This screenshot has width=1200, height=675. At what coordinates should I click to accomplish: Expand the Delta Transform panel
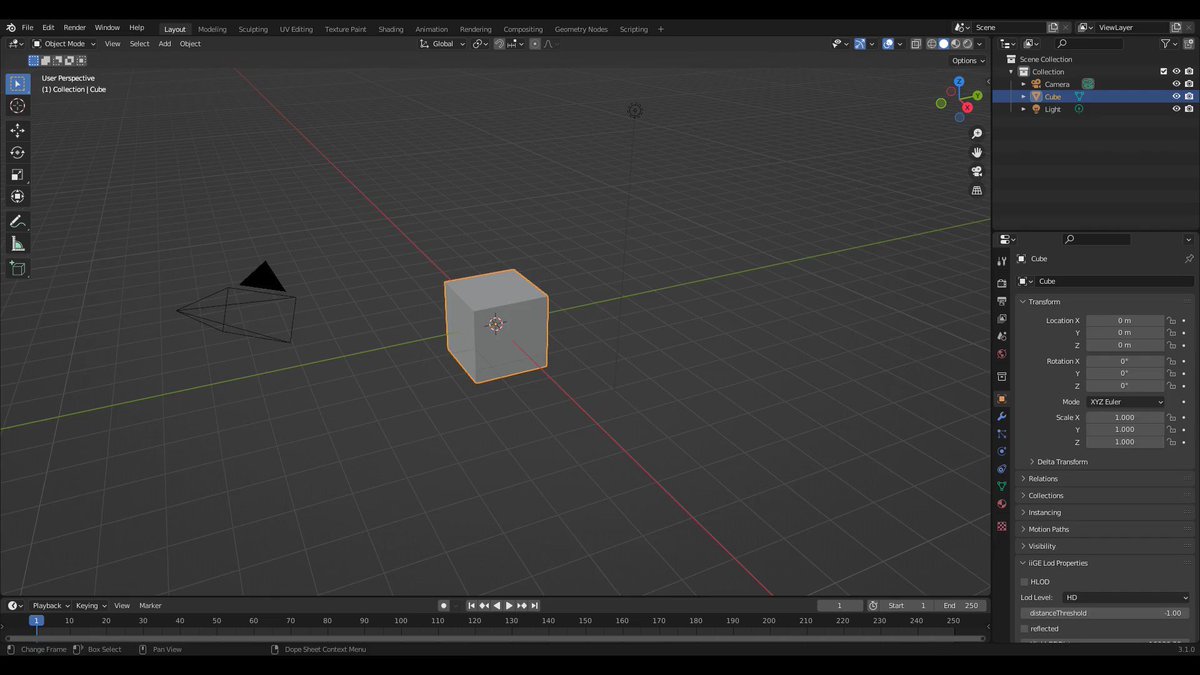click(1062, 462)
